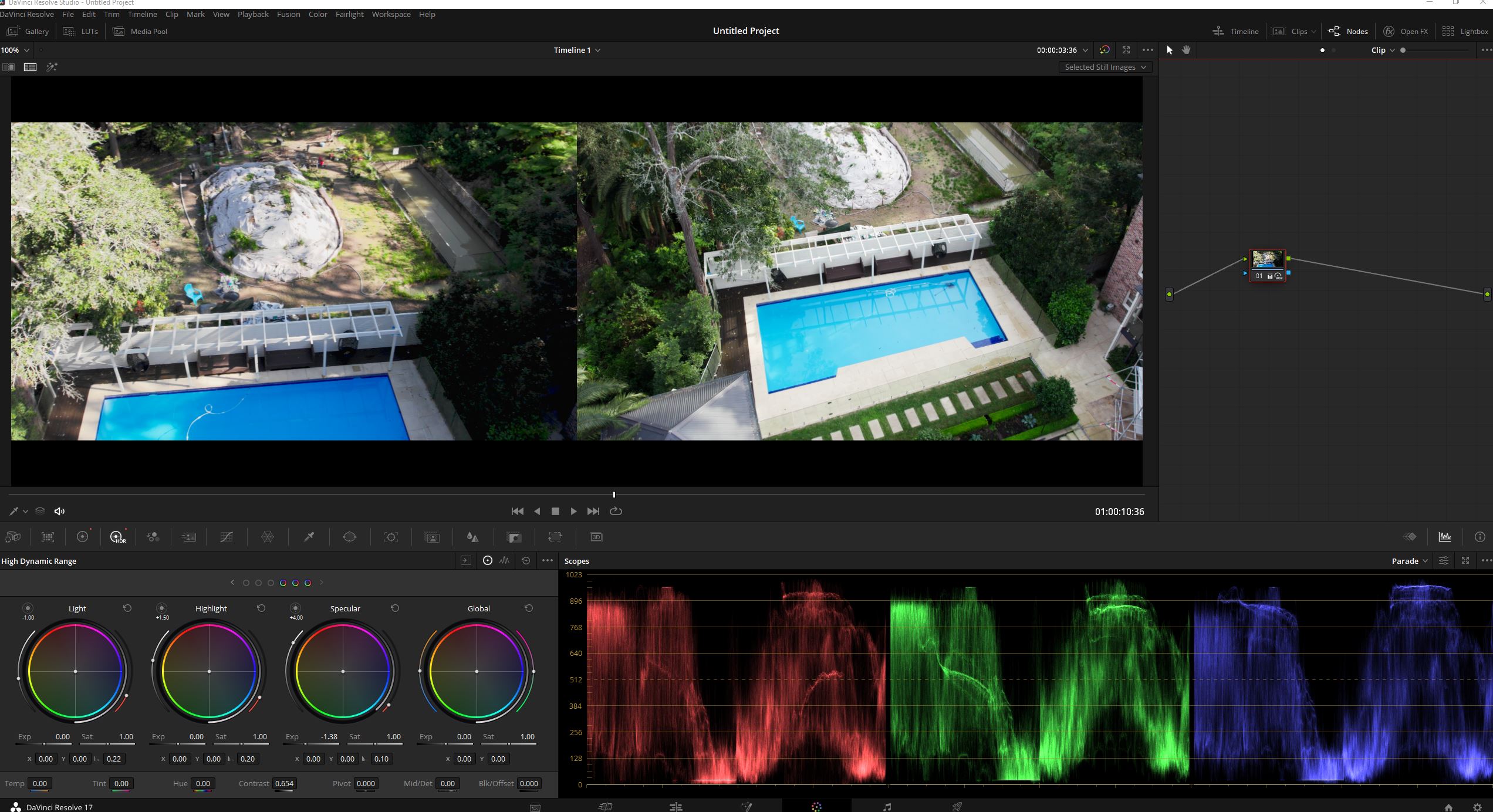1493x812 pixels.
Task: Toggle Light zone on/off
Action: pos(28,608)
